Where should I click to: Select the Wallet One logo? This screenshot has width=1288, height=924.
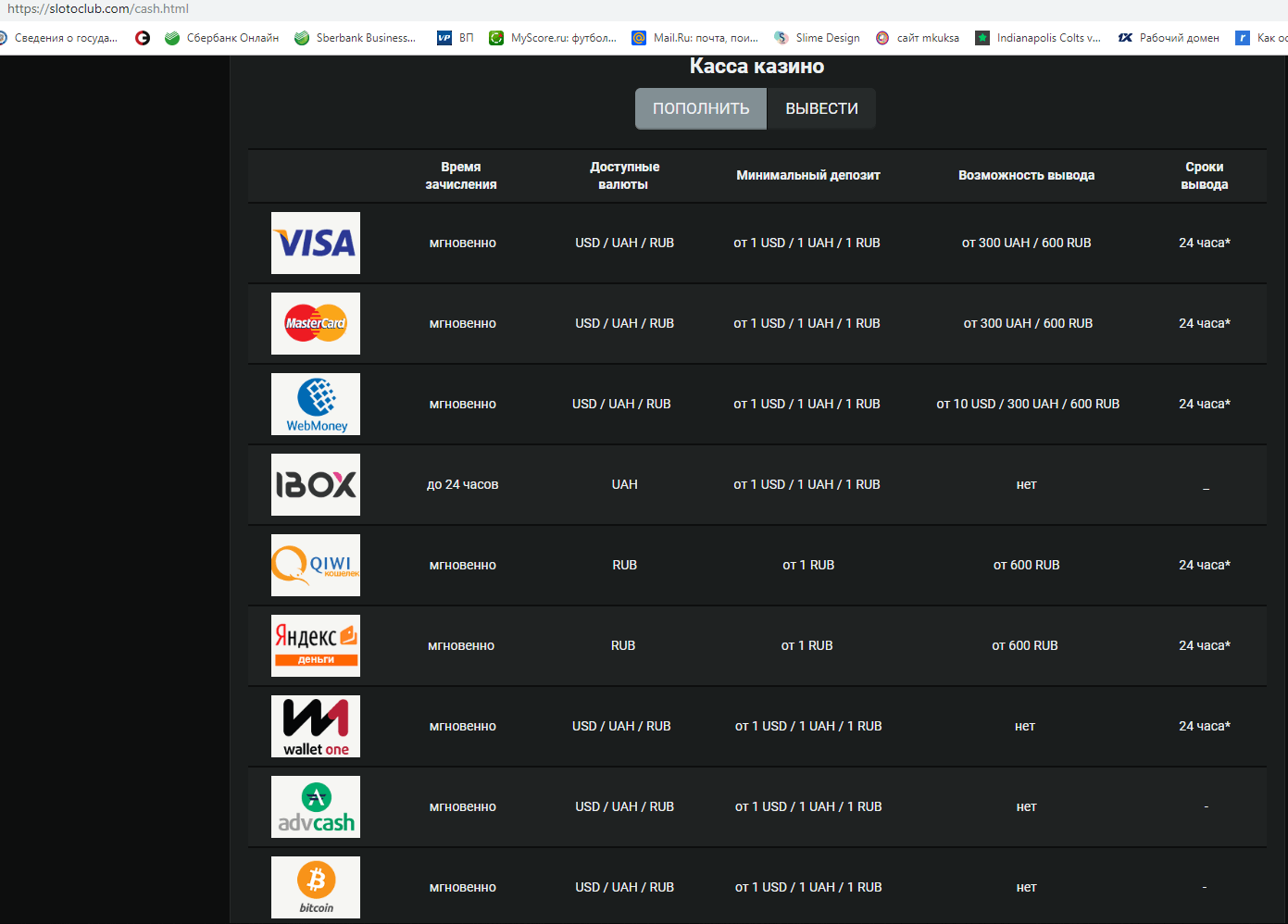tap(316, 726)
